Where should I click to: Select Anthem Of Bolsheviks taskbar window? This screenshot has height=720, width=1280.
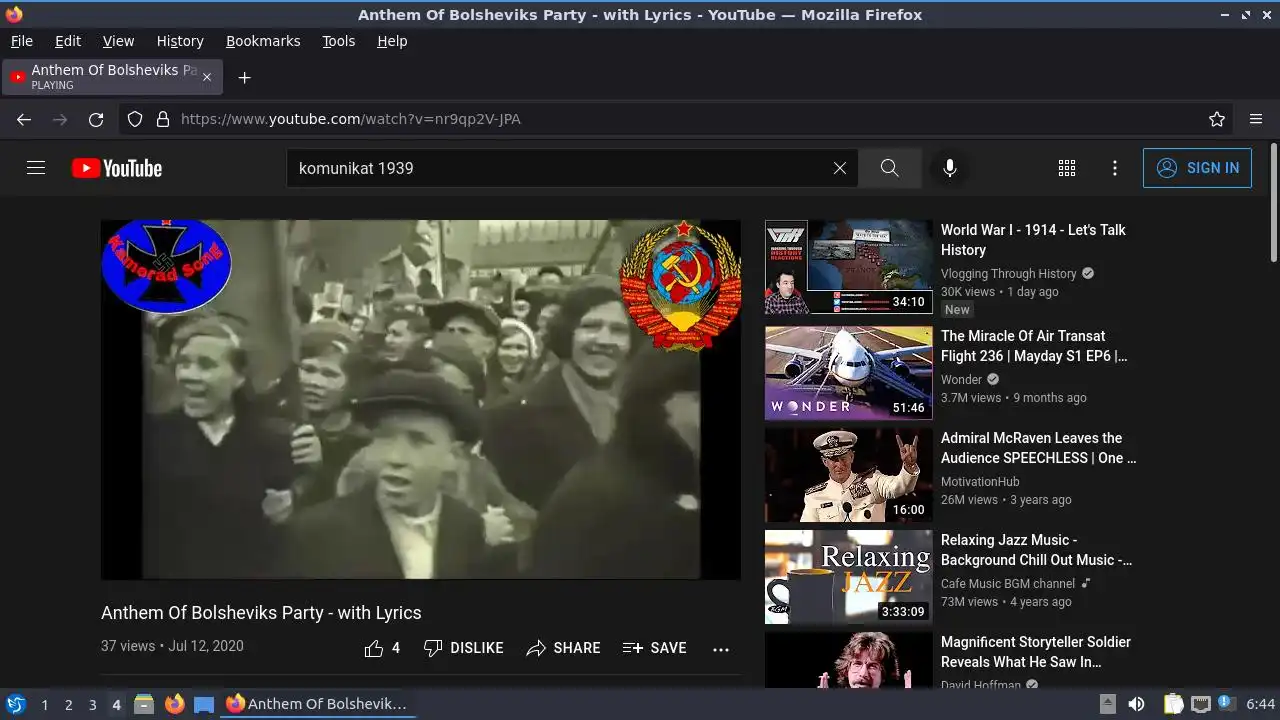click(x=316, y=704)
